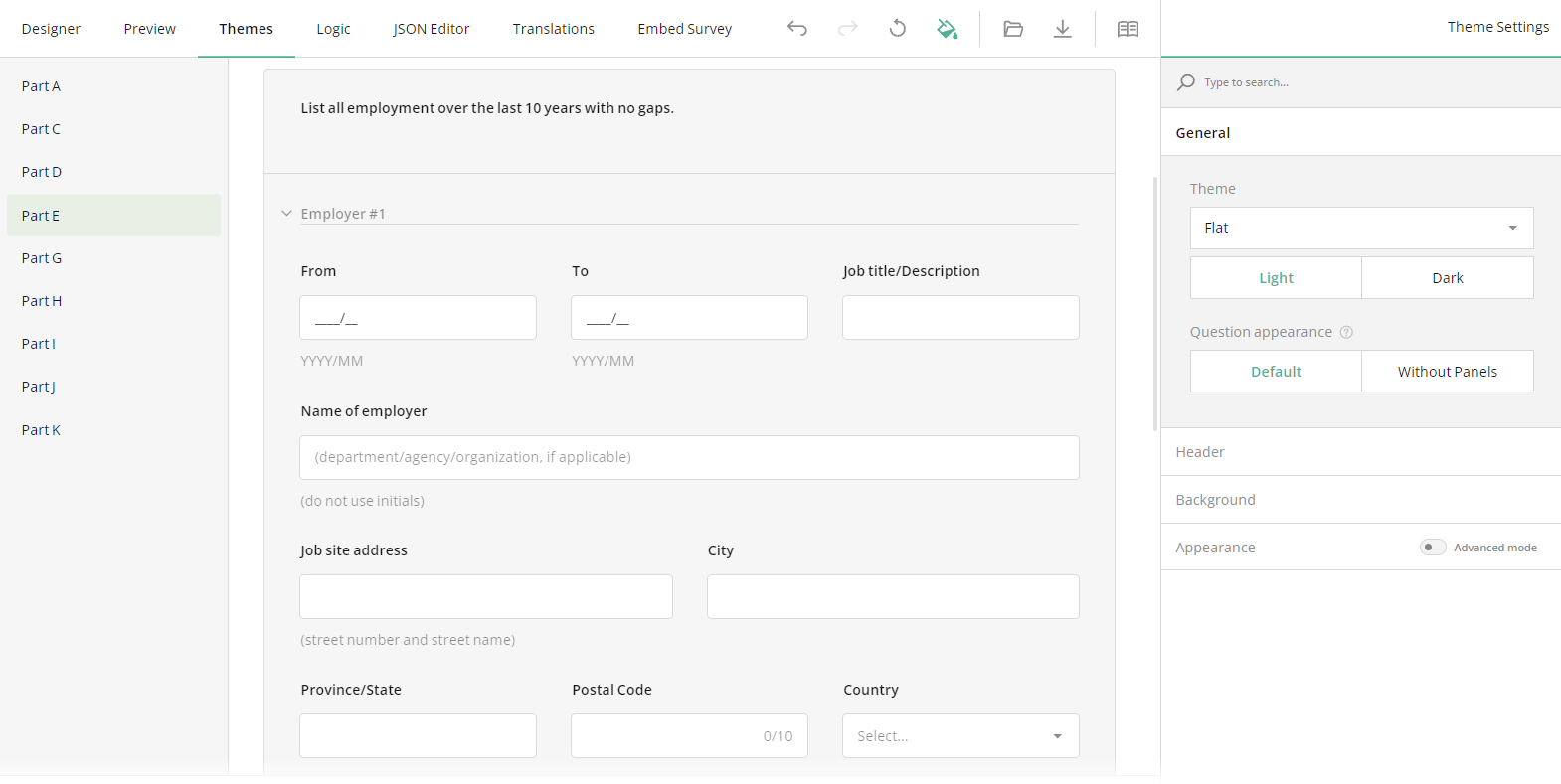Click the Redo arrow icon
Image resolution: width=1561 pixels, height=784 pixels.
847,29
